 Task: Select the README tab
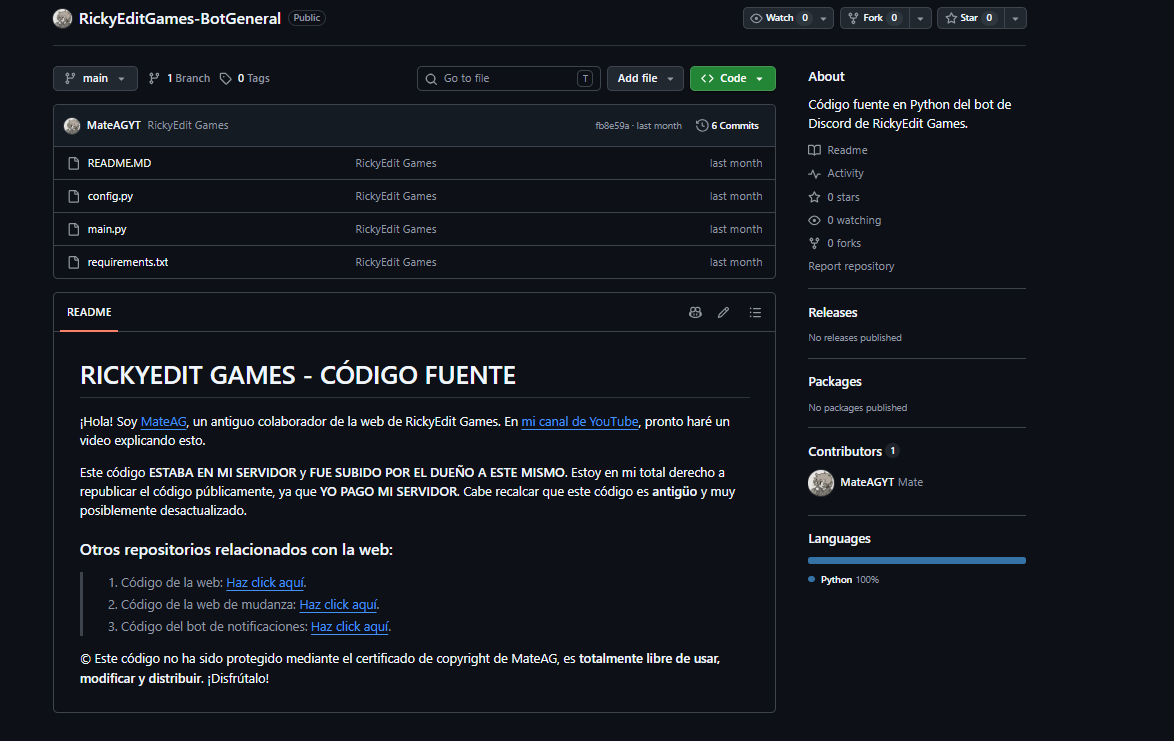(89, 312)
